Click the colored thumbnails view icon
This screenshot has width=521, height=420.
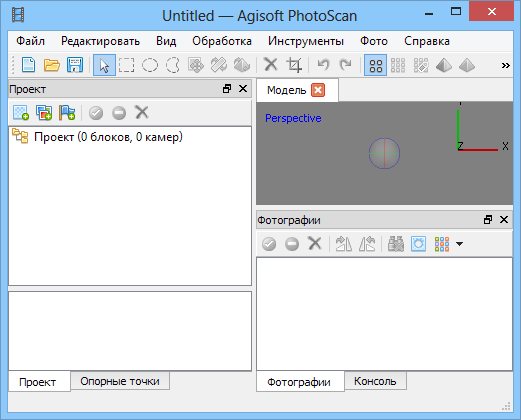pos(442,244)
